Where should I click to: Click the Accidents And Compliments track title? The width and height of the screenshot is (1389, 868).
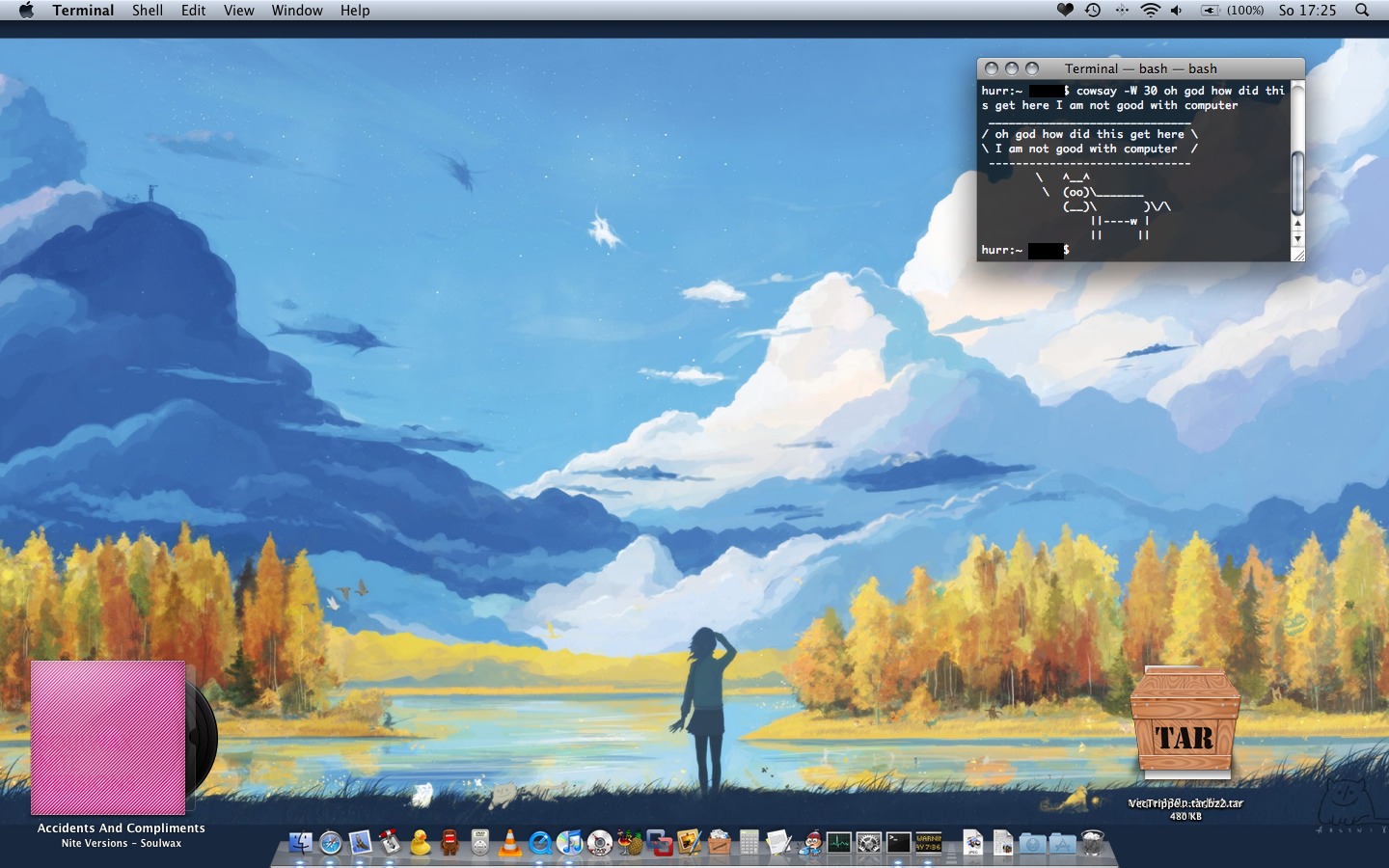(x=122, y=827)
